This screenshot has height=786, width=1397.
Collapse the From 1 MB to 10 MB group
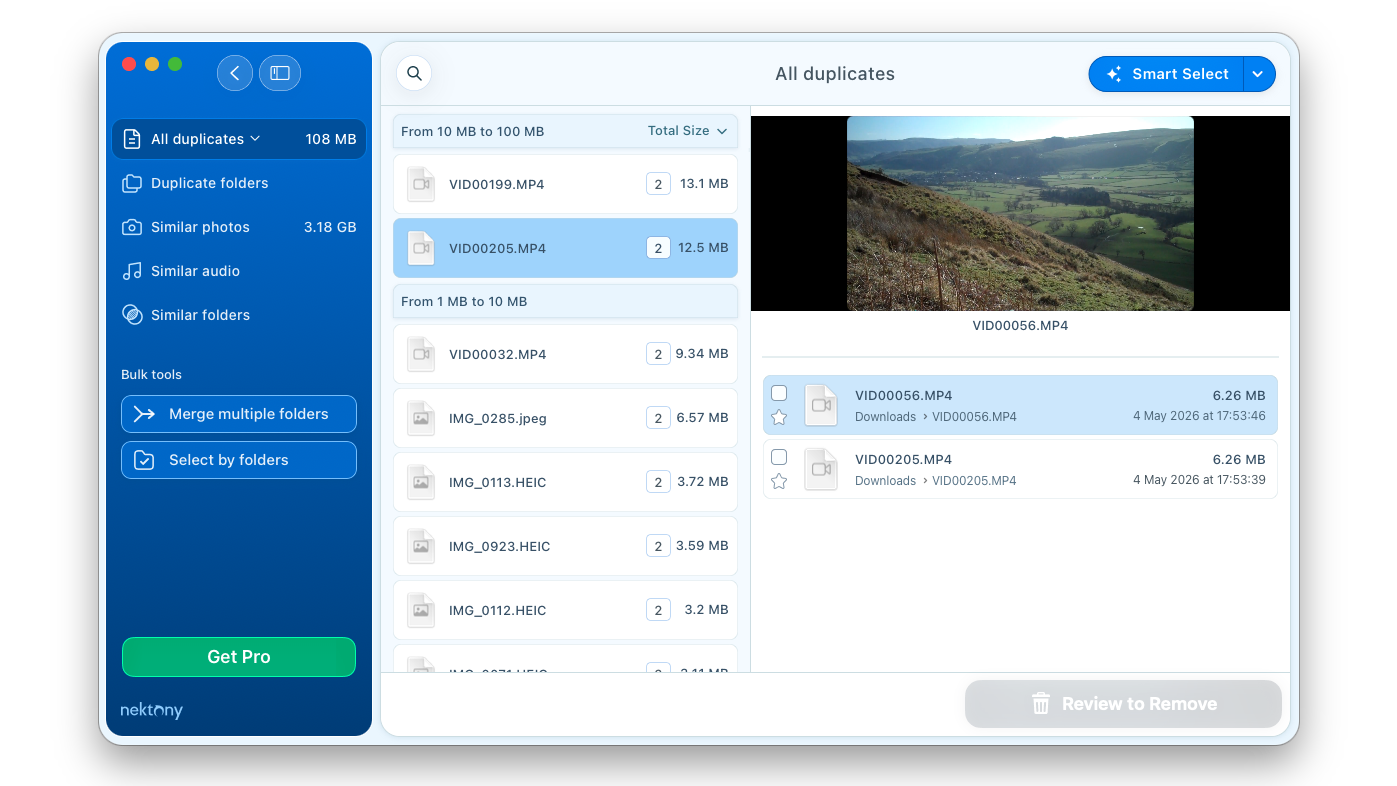[565, 301]
